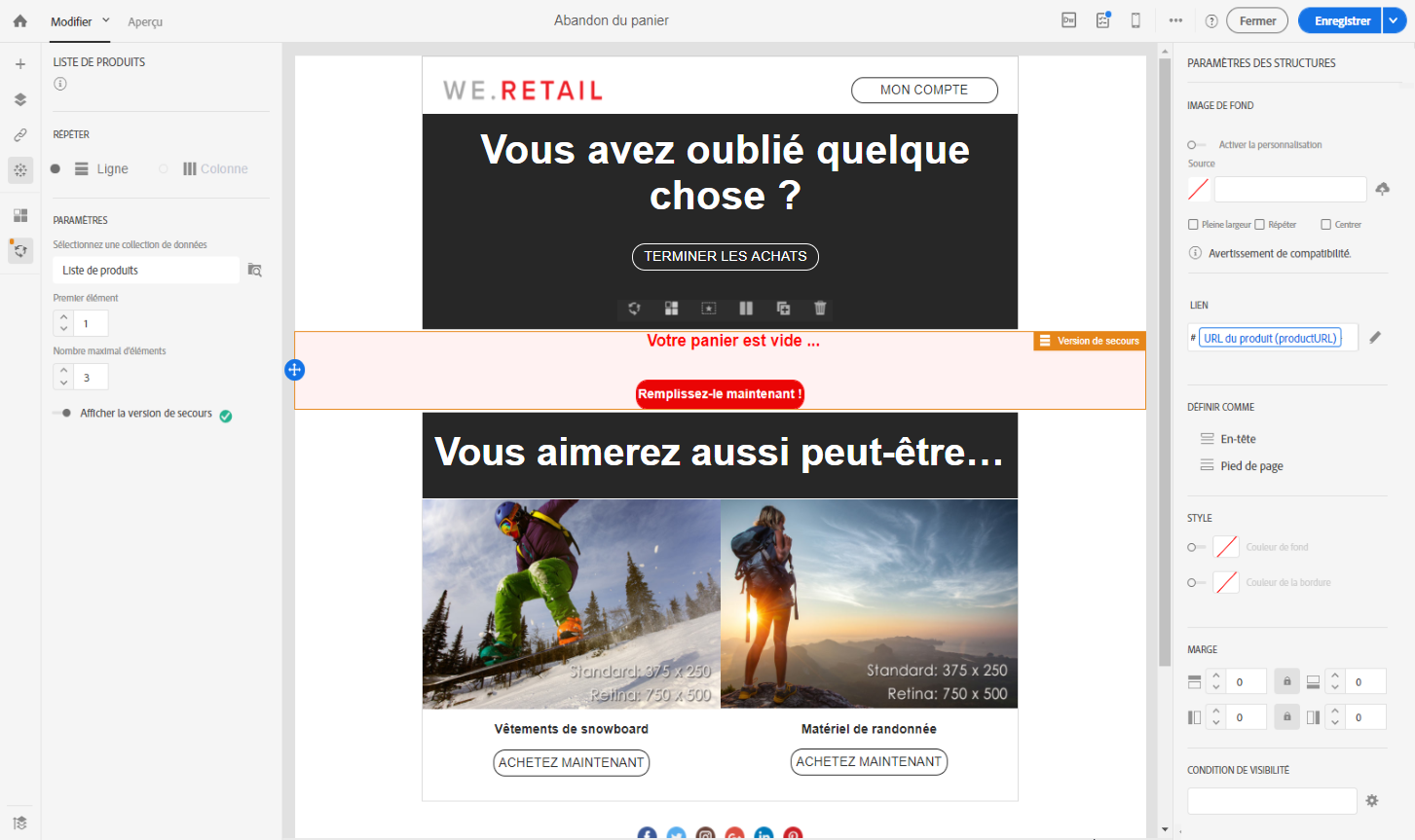Open the Couleur de la bordure swatch
The image size is (1415, 840).
[1227, 583]
